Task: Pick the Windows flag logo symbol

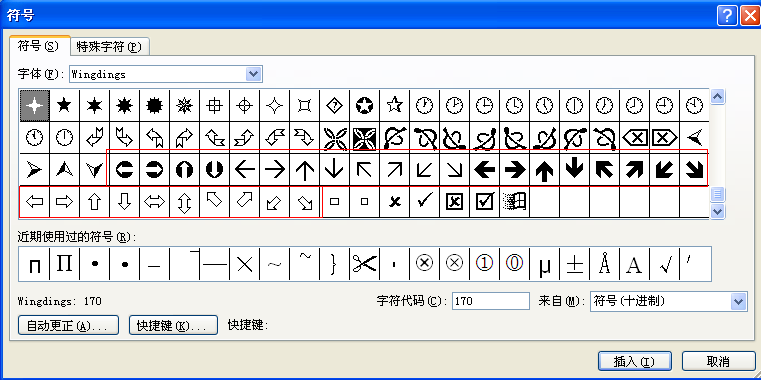Action: [x=515, y=201]
